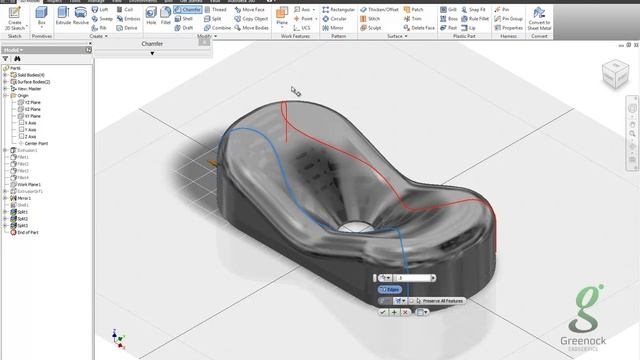Click the Apply plus button
The width and height of the screenshot is (640, 360).
coord(394,312)
